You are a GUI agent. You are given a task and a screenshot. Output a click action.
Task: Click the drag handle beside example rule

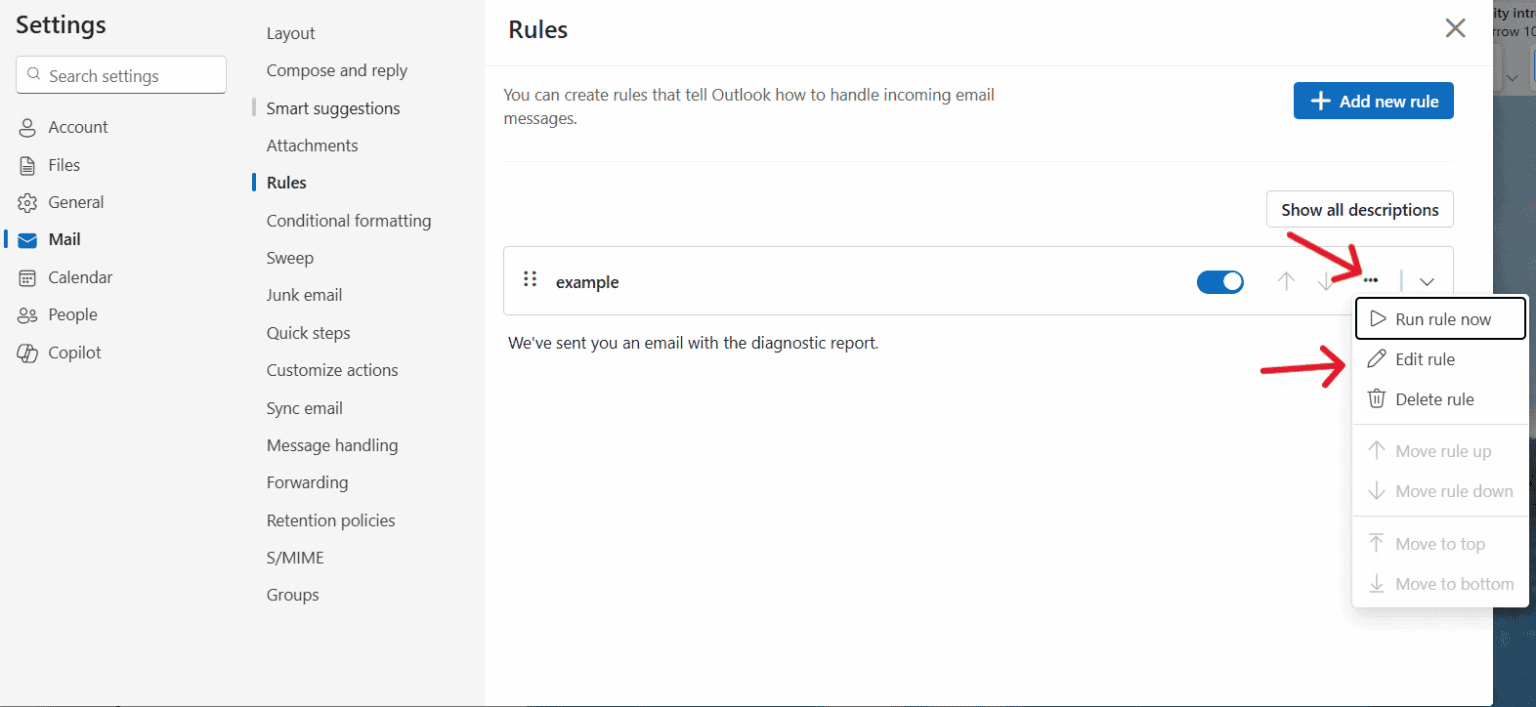click(x=529, y=281)
